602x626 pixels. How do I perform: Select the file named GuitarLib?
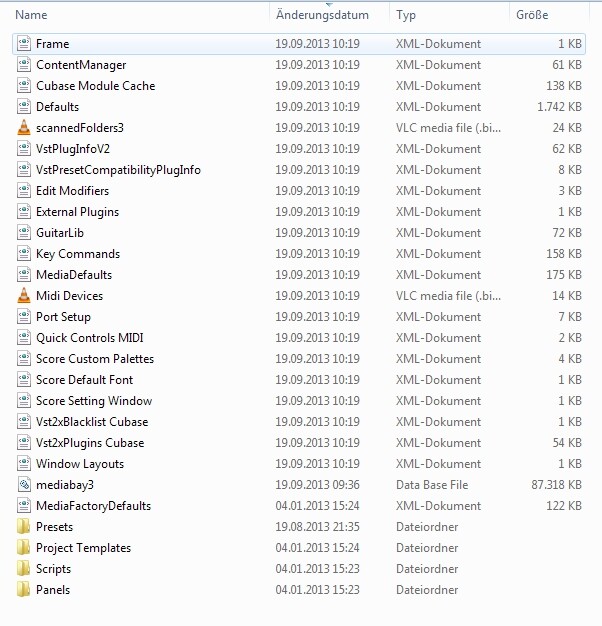pos(60,233)
